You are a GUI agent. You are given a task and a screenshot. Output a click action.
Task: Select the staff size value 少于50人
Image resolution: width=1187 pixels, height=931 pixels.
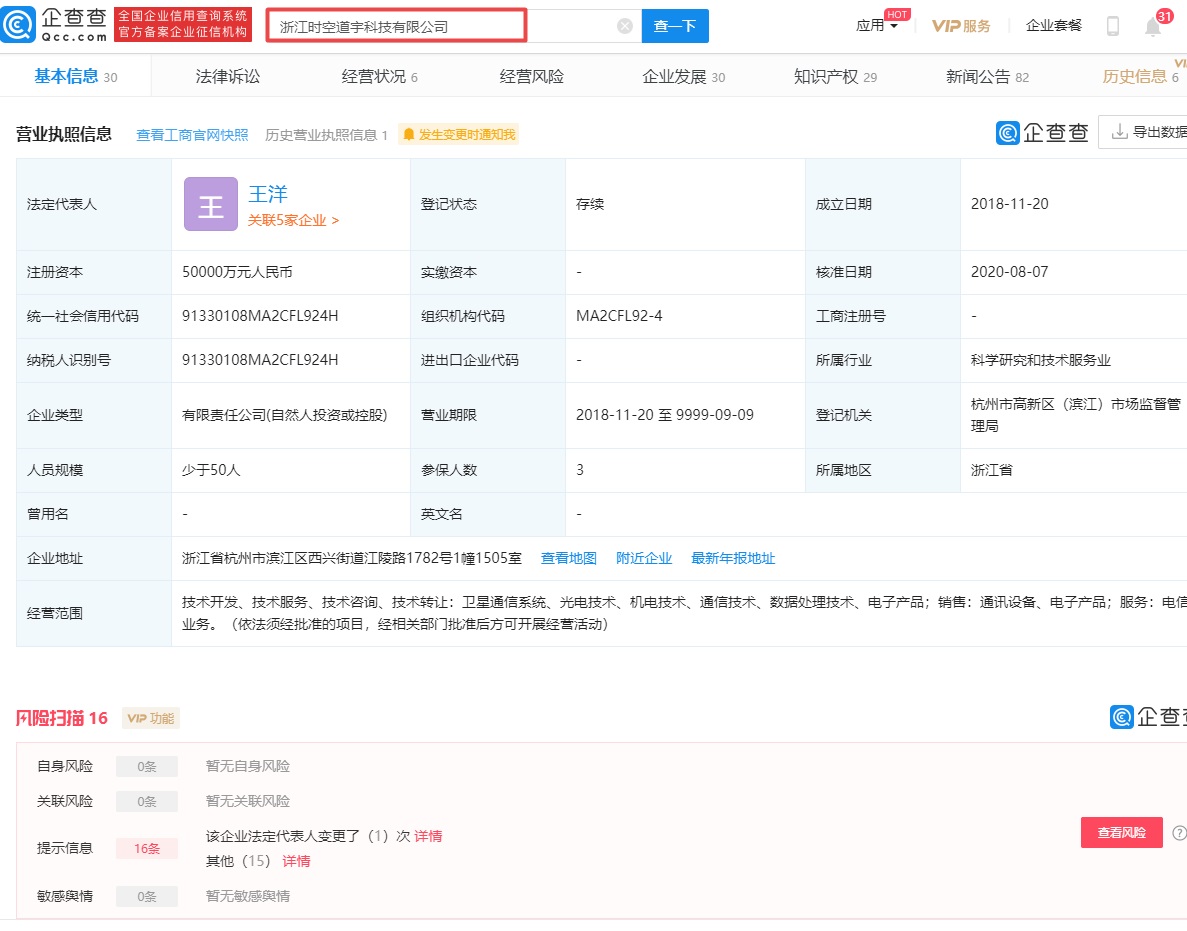[211, 470]
